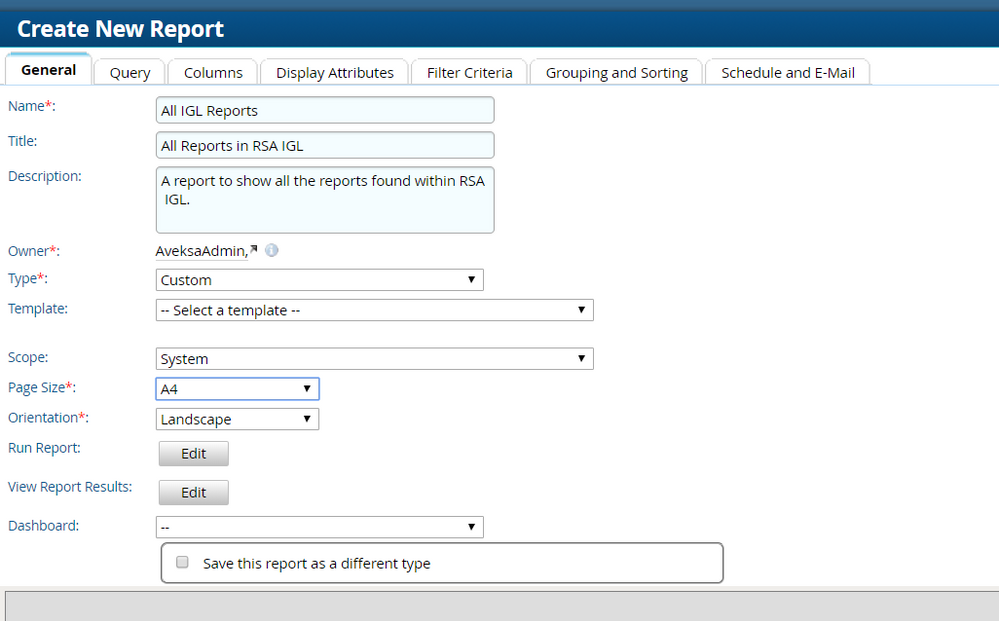Click the owner picker arrow icon beside AveksaAdmin

click(253, 250)
